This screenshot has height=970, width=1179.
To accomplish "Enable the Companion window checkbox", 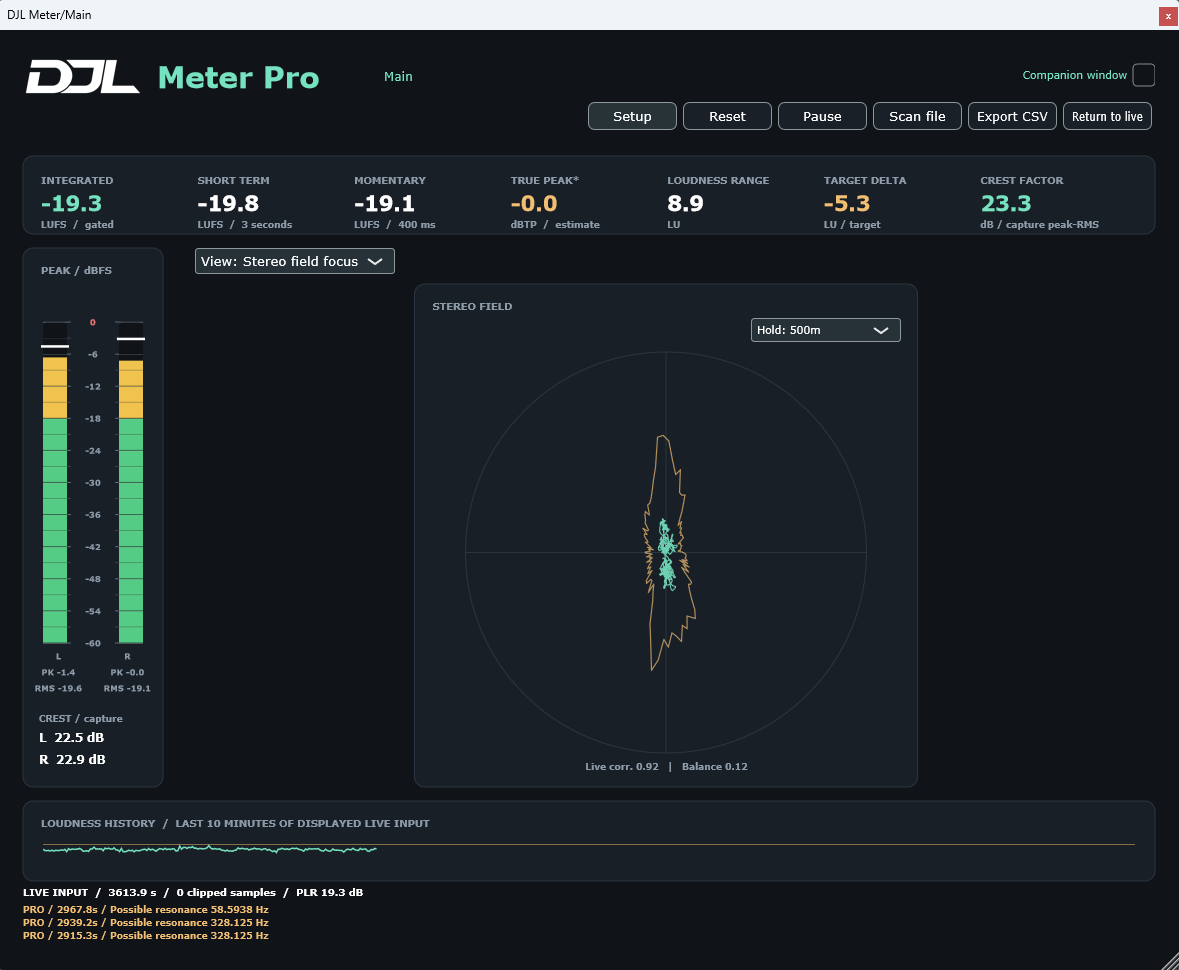I will coord(1144,75).
